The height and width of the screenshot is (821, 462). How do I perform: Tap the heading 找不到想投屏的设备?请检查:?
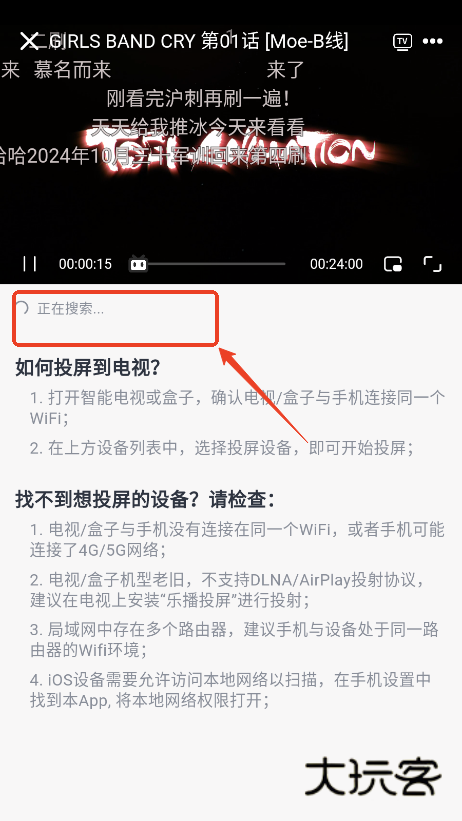(x=145, y=500)
